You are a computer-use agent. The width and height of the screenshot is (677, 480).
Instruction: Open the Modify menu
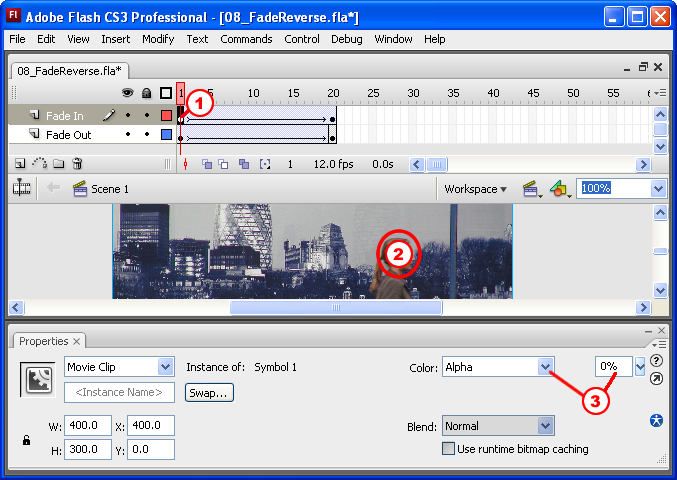[x=158, y=39]
